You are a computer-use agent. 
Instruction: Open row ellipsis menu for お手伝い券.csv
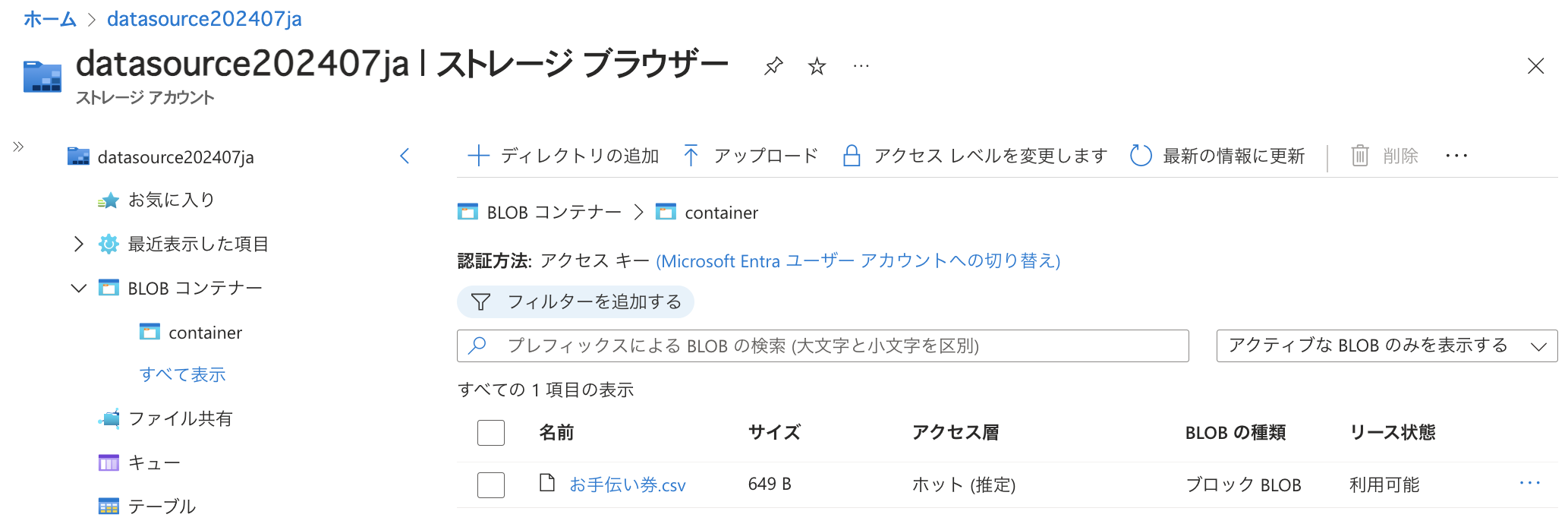(x=1530, y=483)
